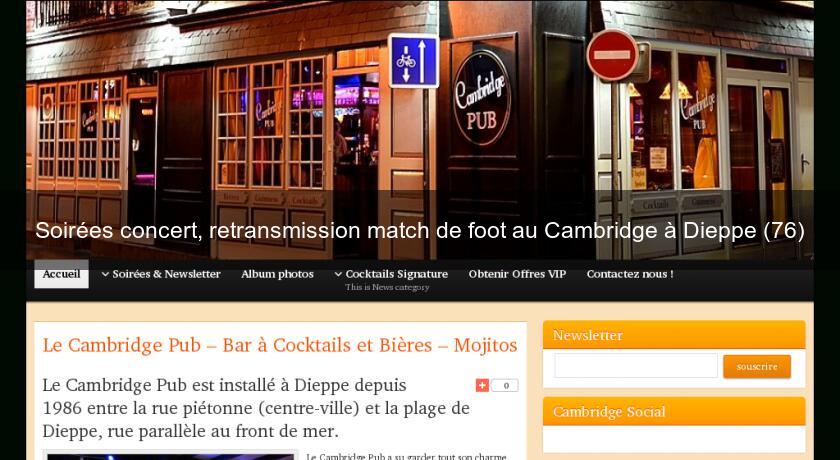This screenshot has height=460, width=840.
Task: Click the round Cambridge PUB sign in banner
Action: 482,98
